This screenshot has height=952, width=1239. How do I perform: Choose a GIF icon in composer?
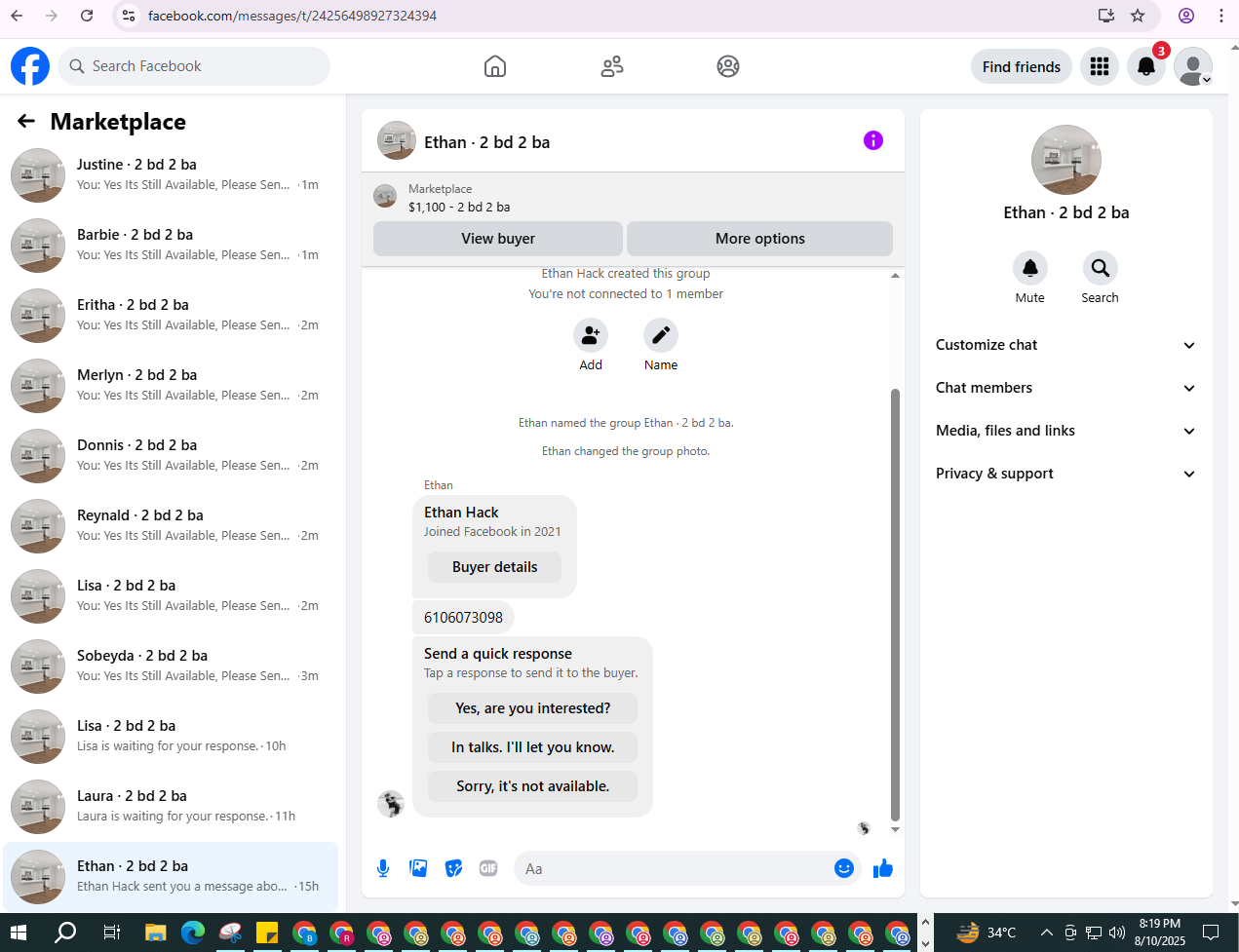tap(488, 868)
